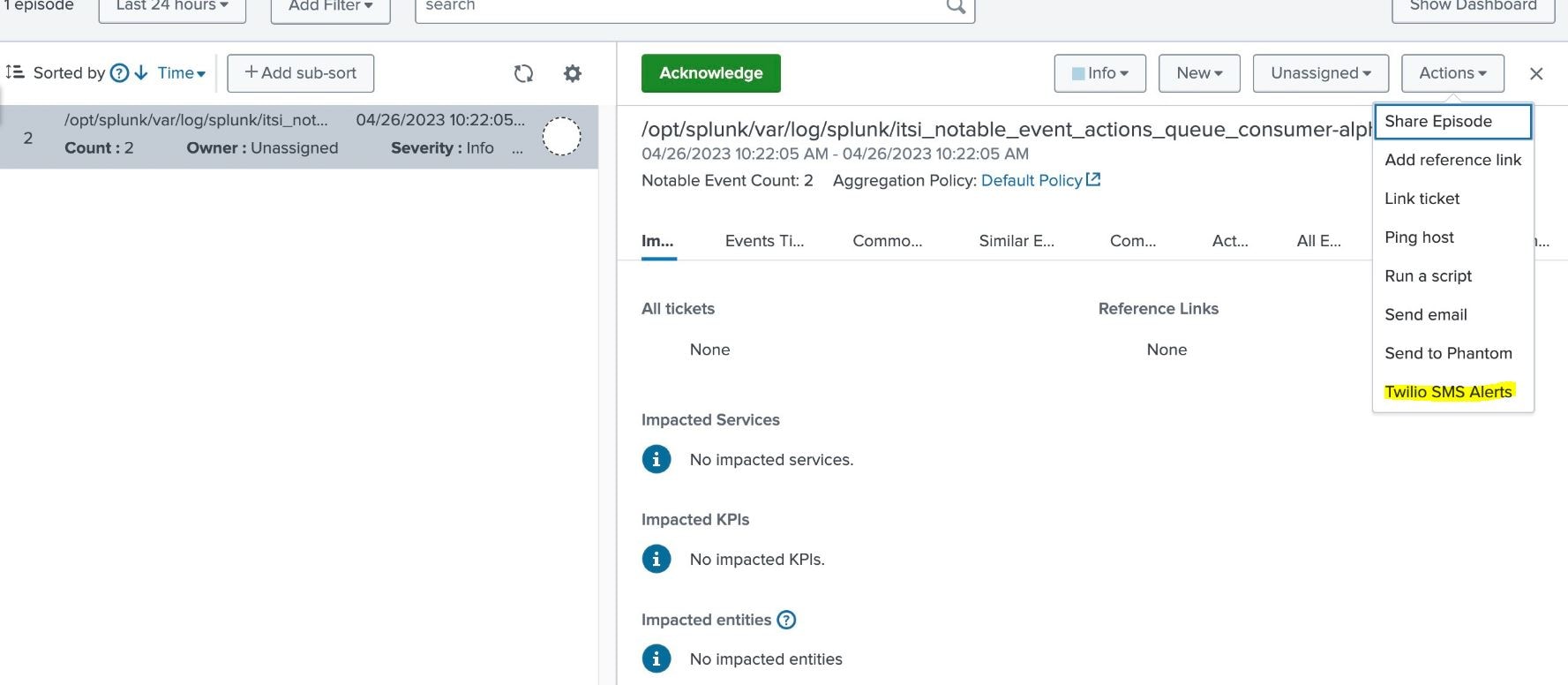
Task: Open the New status dropdown
Action: (1199, 73)
